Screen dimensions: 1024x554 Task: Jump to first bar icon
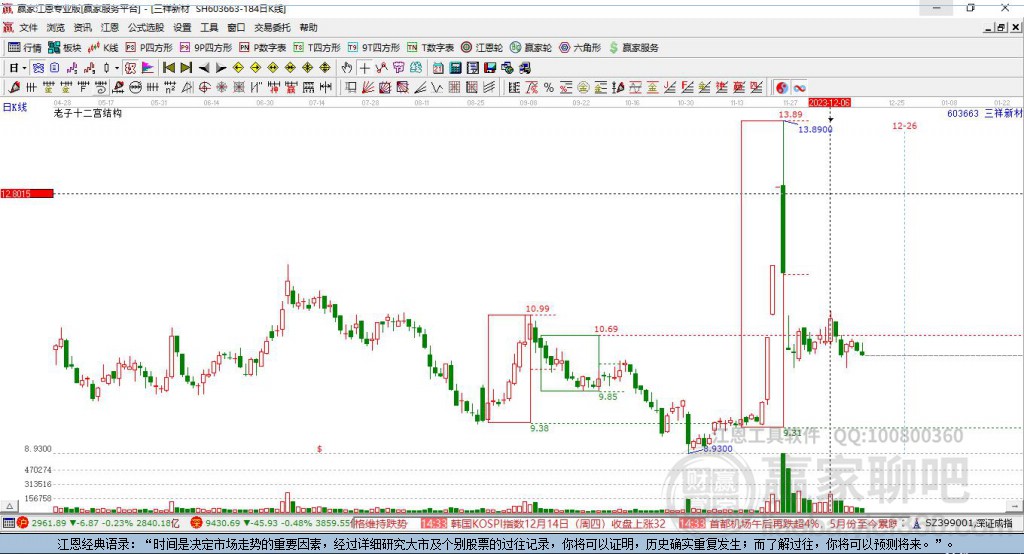tap(168, 68)
